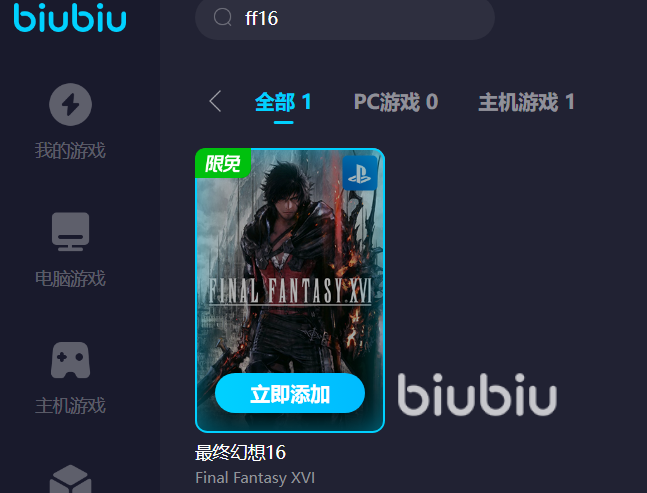Select the 我的游戏 sidebar label
The image size is (647, 493).
(x=71, y=150)
